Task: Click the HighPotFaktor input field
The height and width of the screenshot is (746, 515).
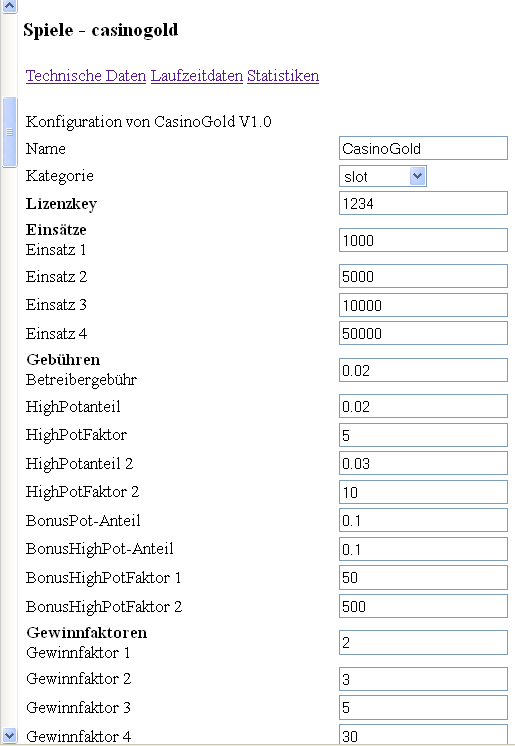Action: coord(423,435)
